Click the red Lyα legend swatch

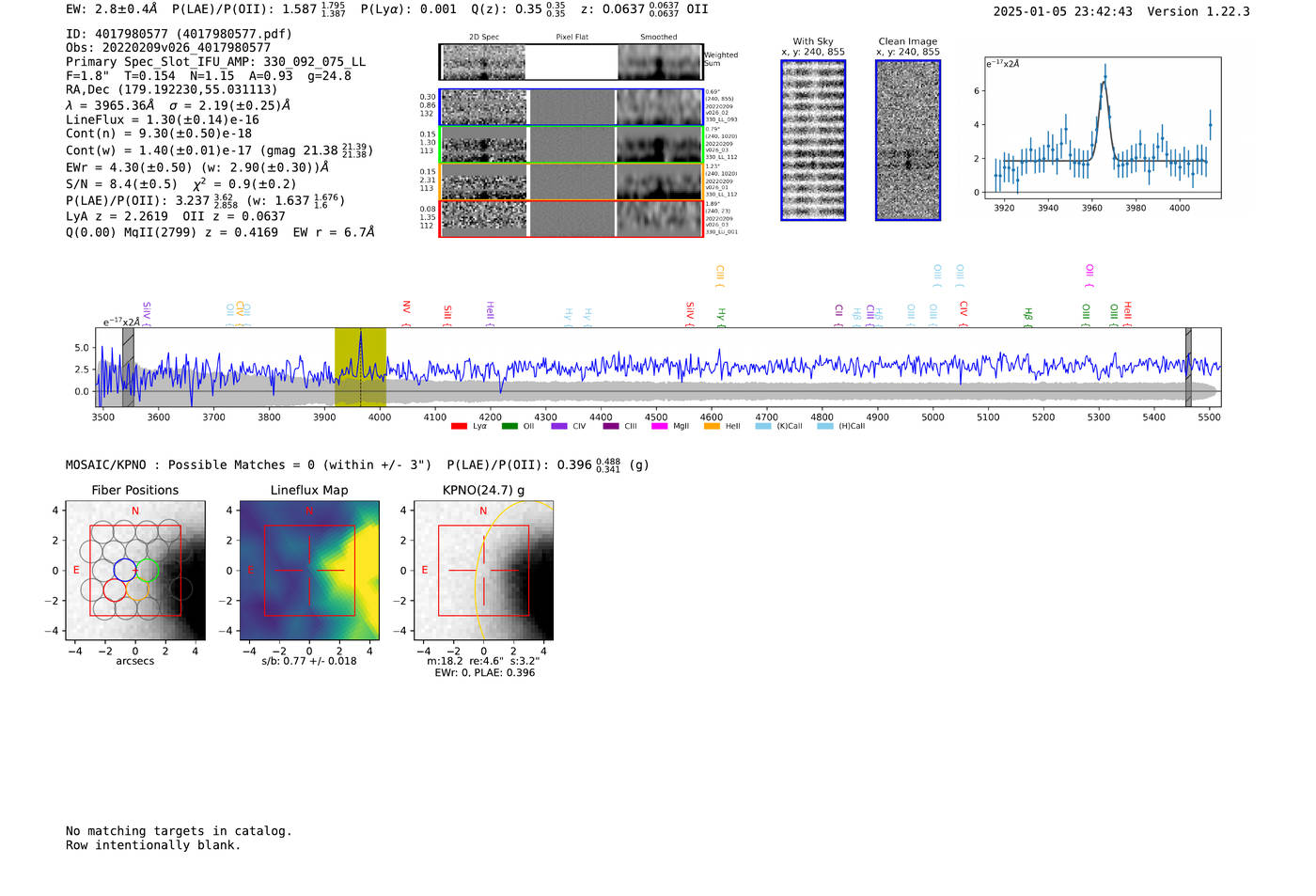pos(459,427)
